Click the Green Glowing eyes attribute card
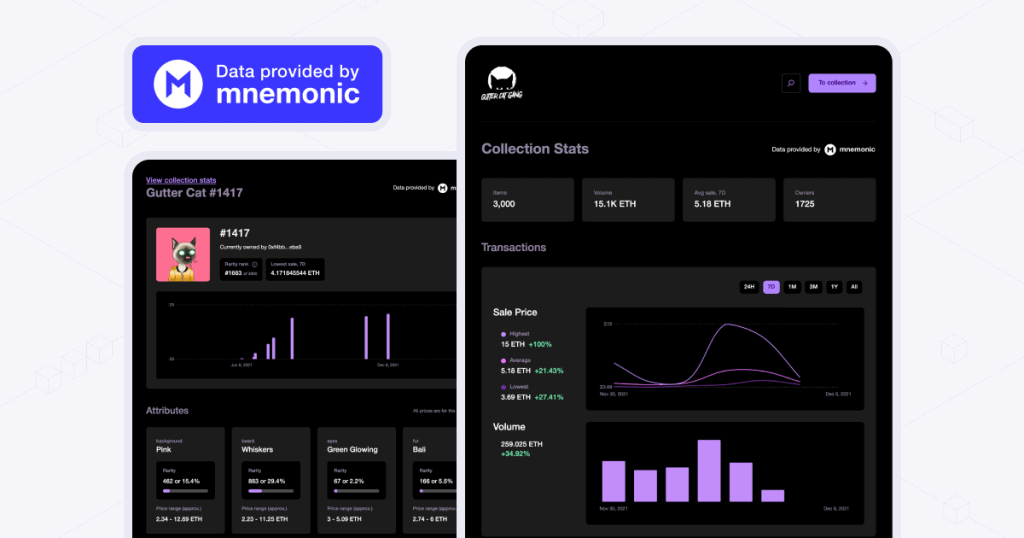1024x538 pixels. (357, 481)
